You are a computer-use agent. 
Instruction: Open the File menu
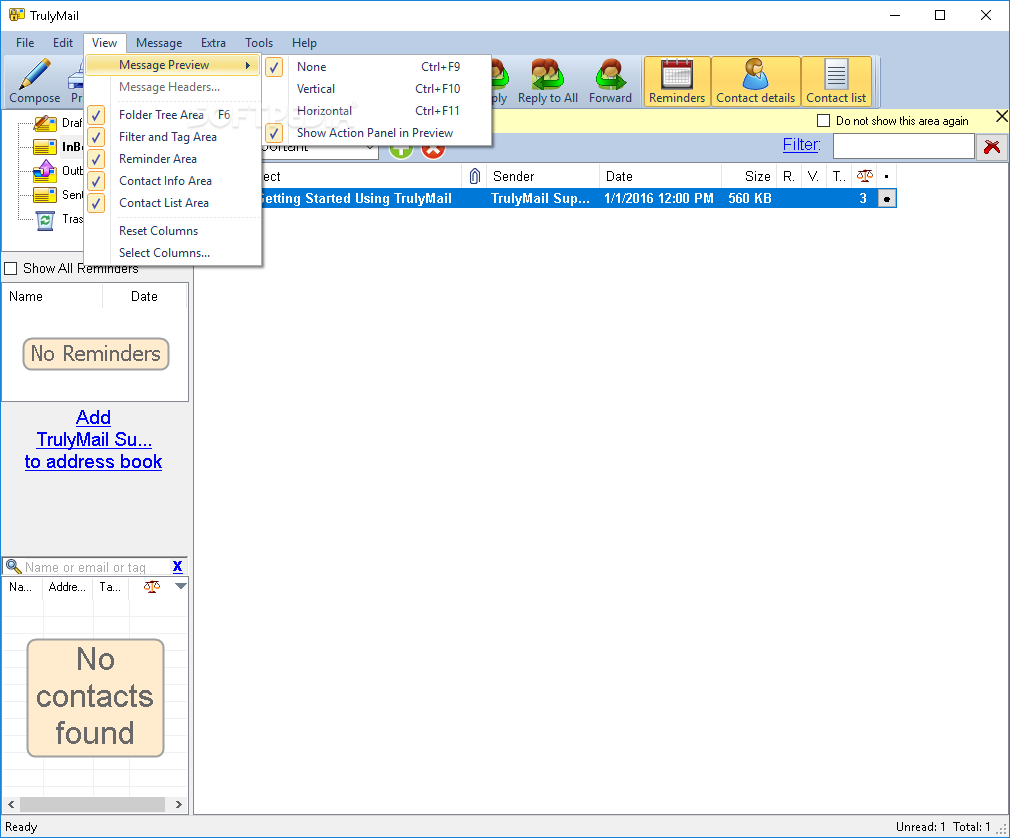coord(25,43)
